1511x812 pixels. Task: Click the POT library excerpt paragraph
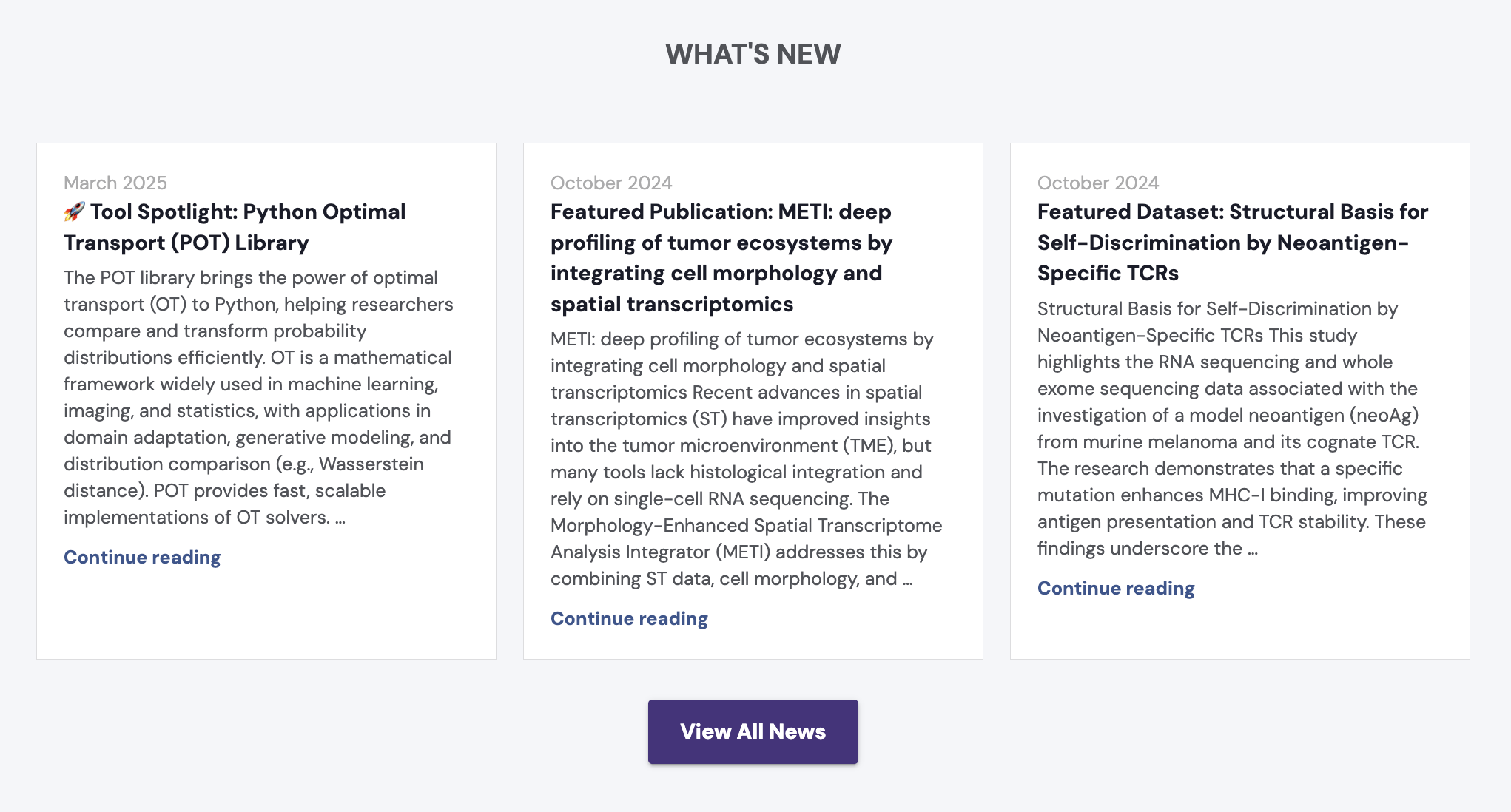pyautogui.click(x=258, y=397)
